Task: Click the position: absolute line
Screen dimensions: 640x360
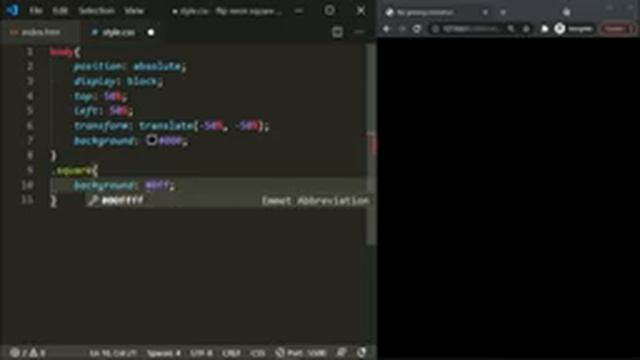Action: (130, 66)
